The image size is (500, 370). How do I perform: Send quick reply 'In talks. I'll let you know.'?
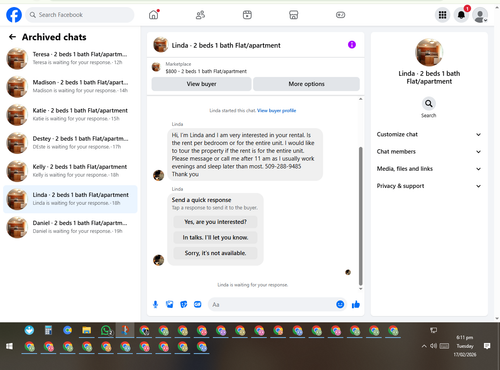[215, 237]
